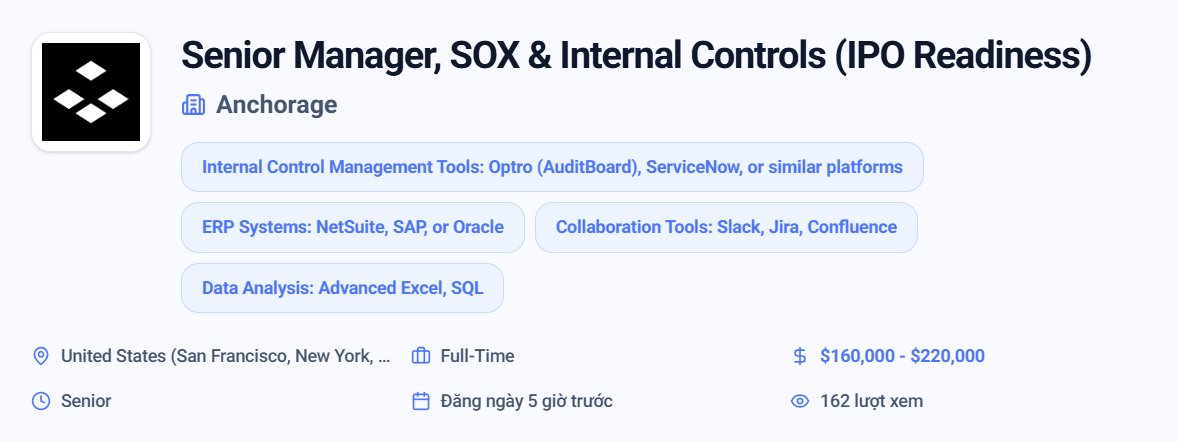Select the Collaboration Tools: Slack, Jira, Confluence tag

726,227
